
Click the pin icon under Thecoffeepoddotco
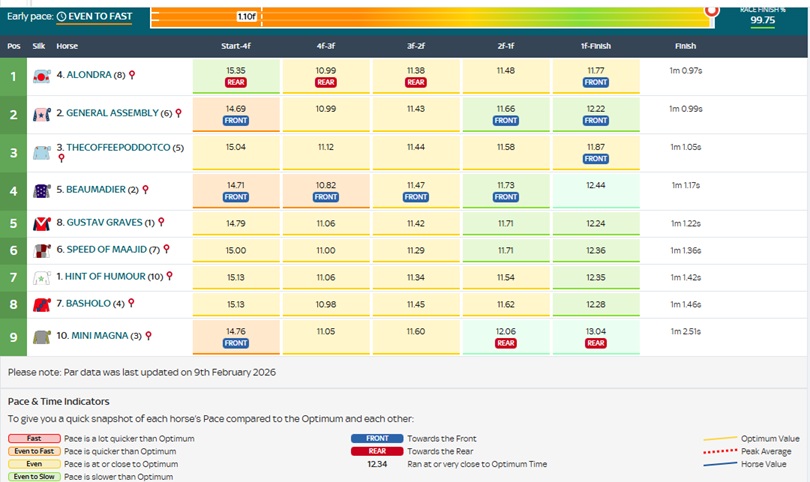pyautogui.click(x=61, y=158)
